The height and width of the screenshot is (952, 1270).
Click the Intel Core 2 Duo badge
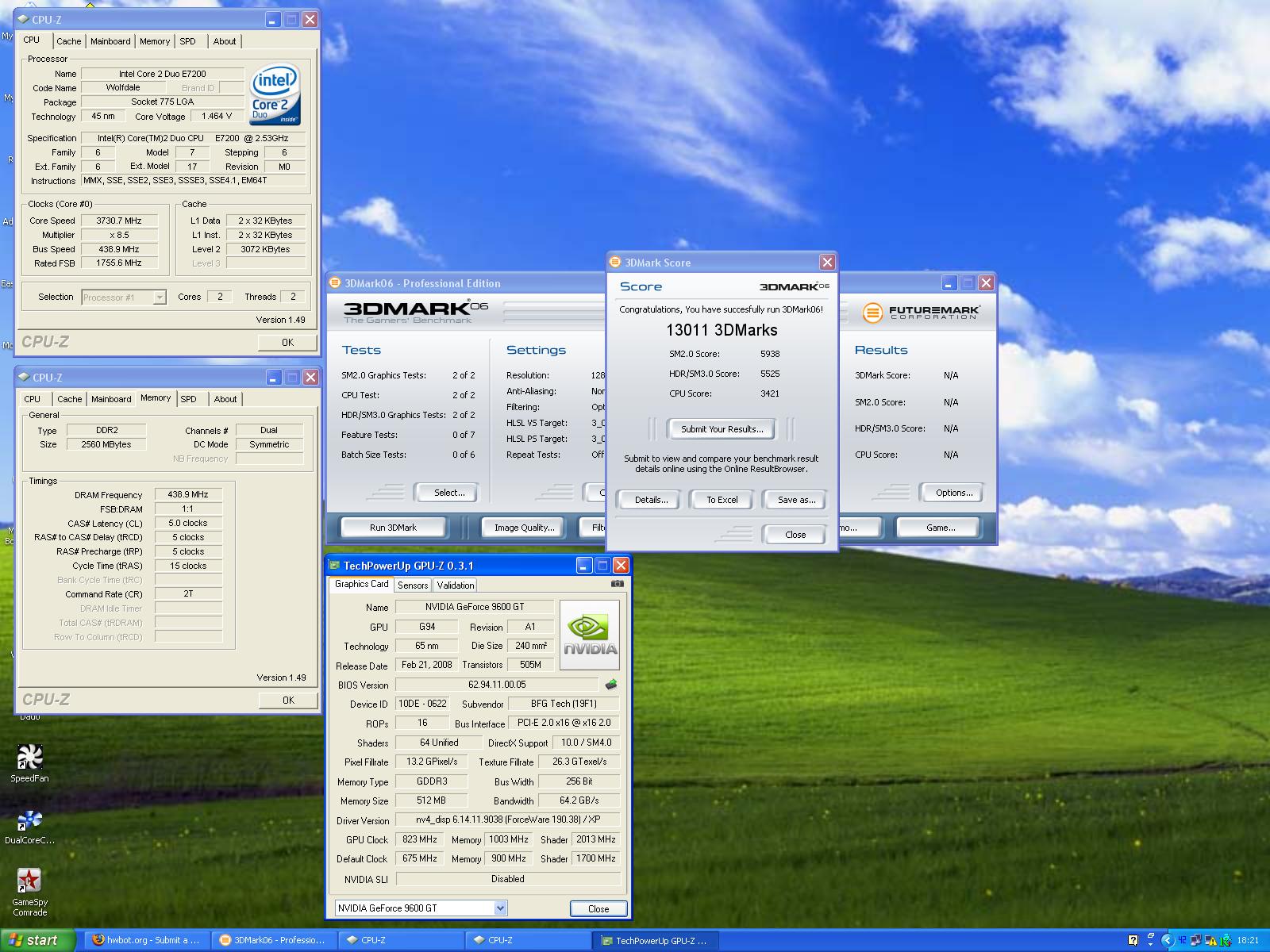[x=275, y=94]
